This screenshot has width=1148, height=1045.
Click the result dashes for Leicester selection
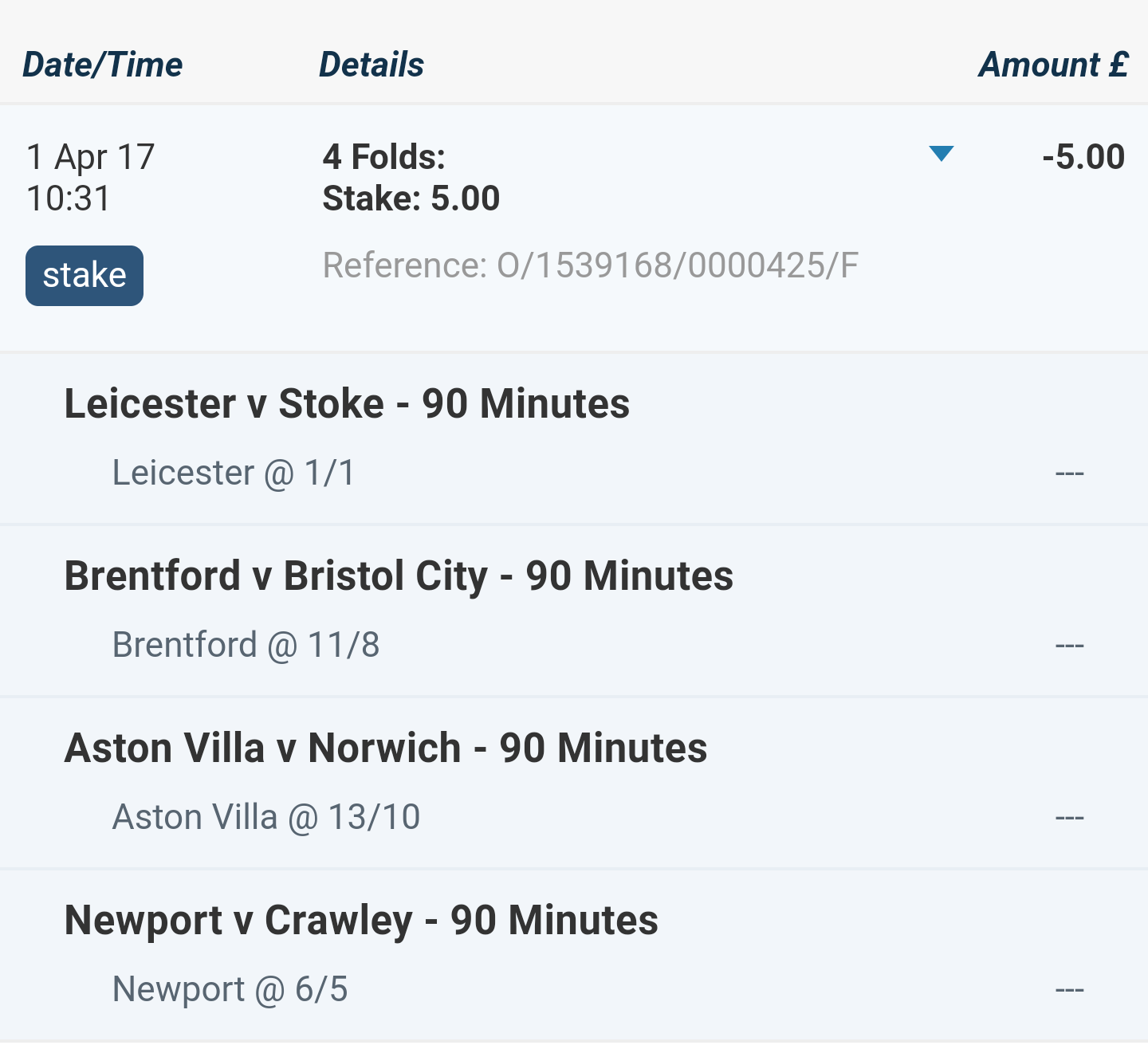(1069, 473)
